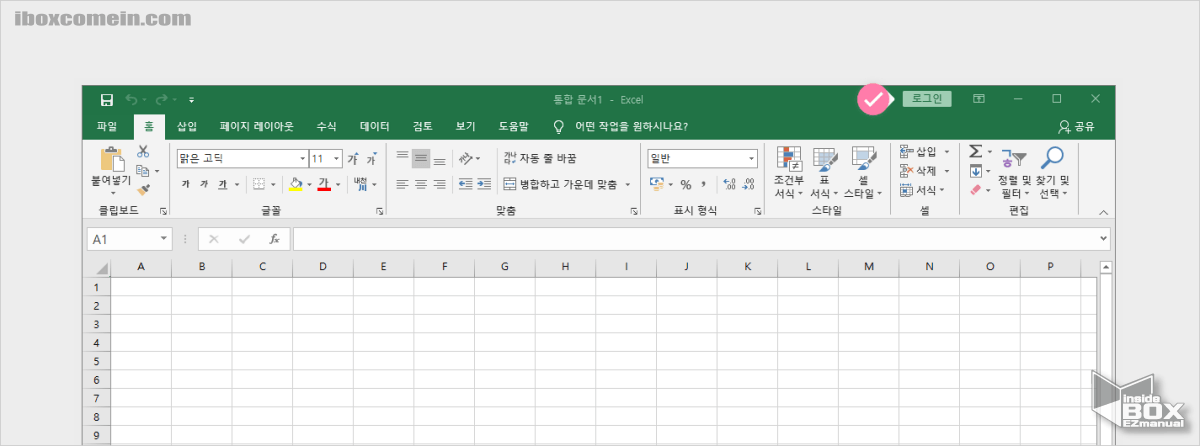Click the Accounting number format currency icon
The image size is (1200, 446).
656,184
